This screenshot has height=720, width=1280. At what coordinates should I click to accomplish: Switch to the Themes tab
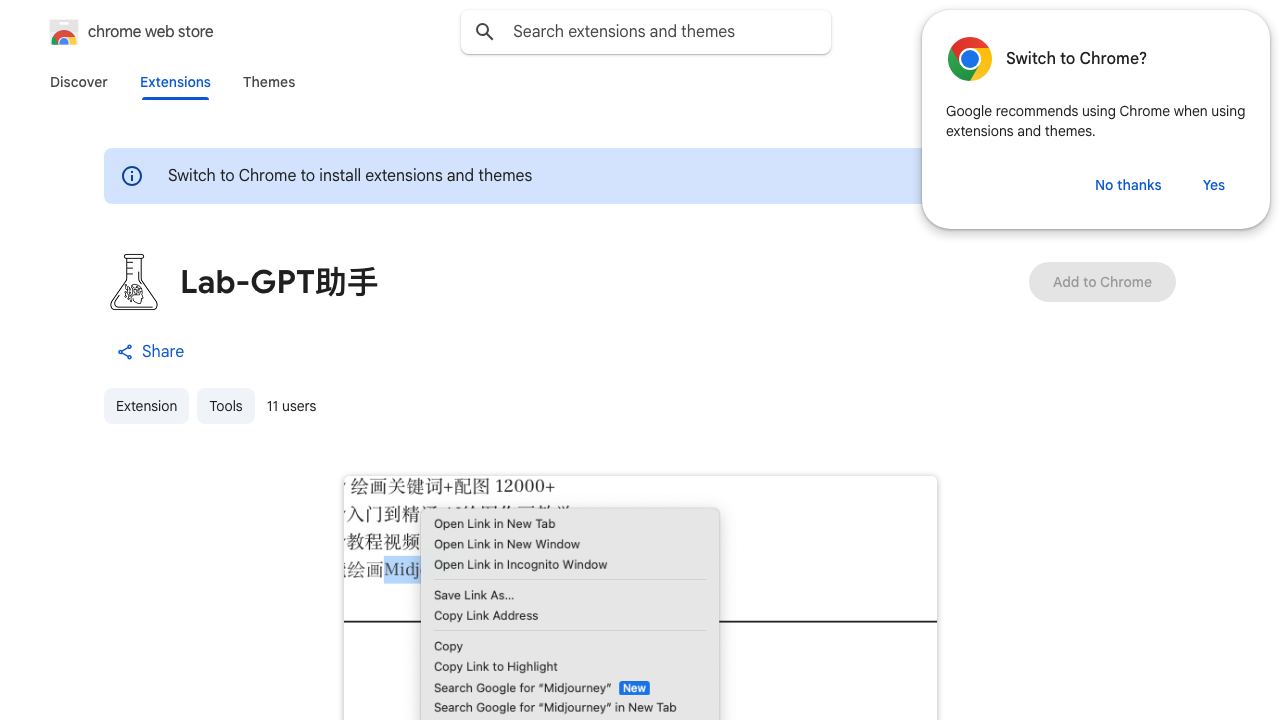(x=269, y=82)
